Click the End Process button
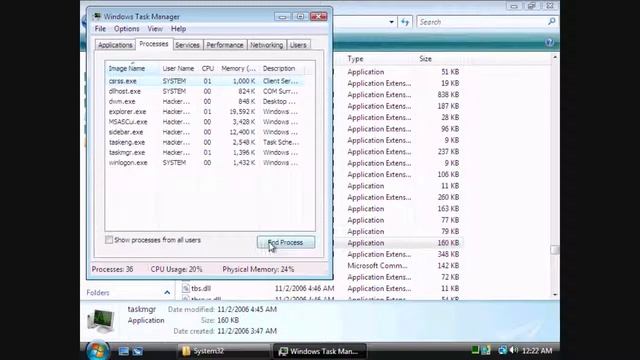Viewport: 640px width, 360px height. [x=286, y=242]
